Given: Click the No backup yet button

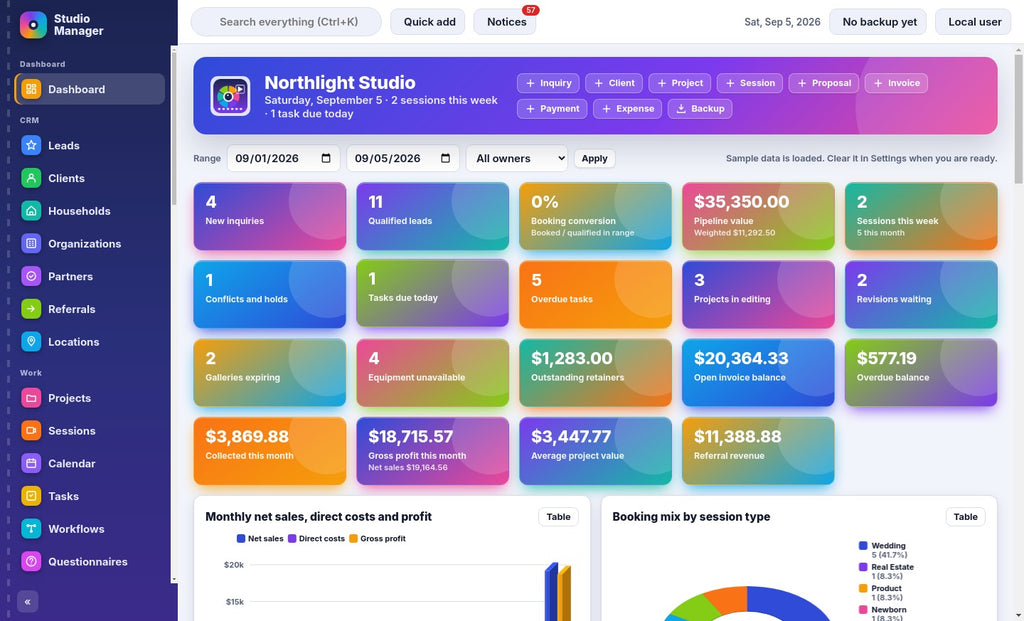Looking at the screenshot, I should coord(879,22).
